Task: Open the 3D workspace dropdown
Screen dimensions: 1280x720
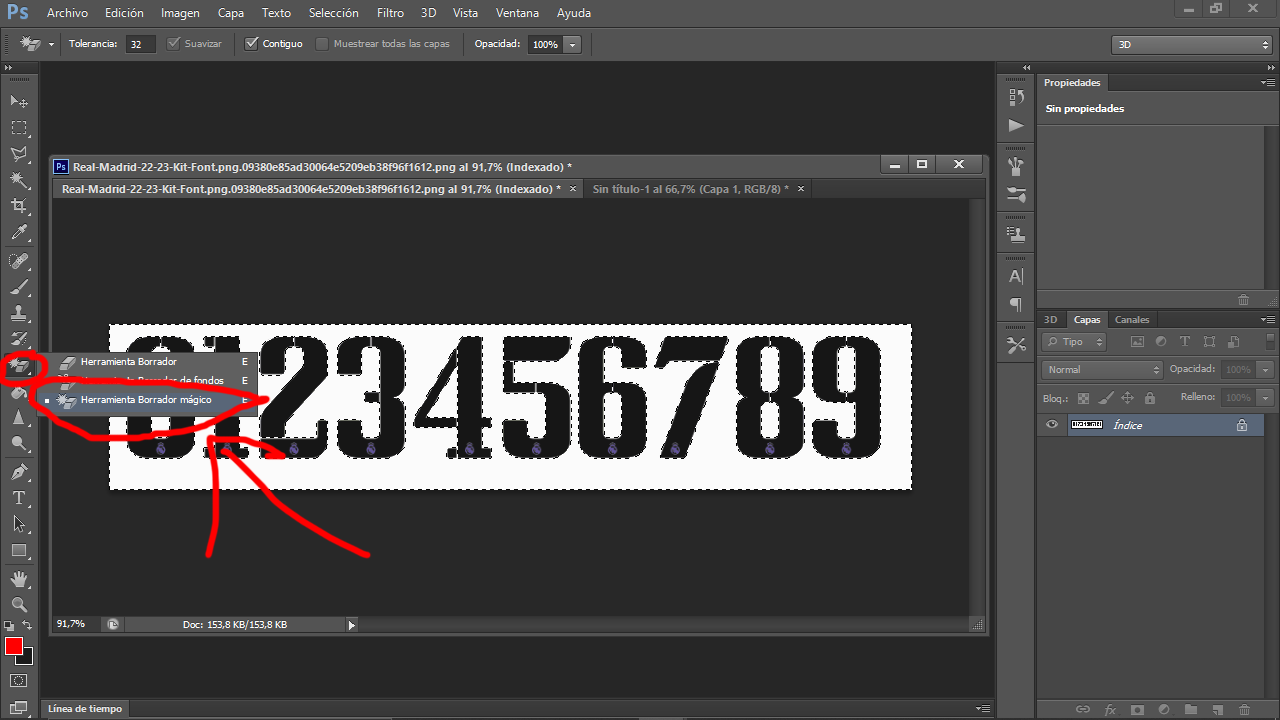Action: coord(1191,45)
